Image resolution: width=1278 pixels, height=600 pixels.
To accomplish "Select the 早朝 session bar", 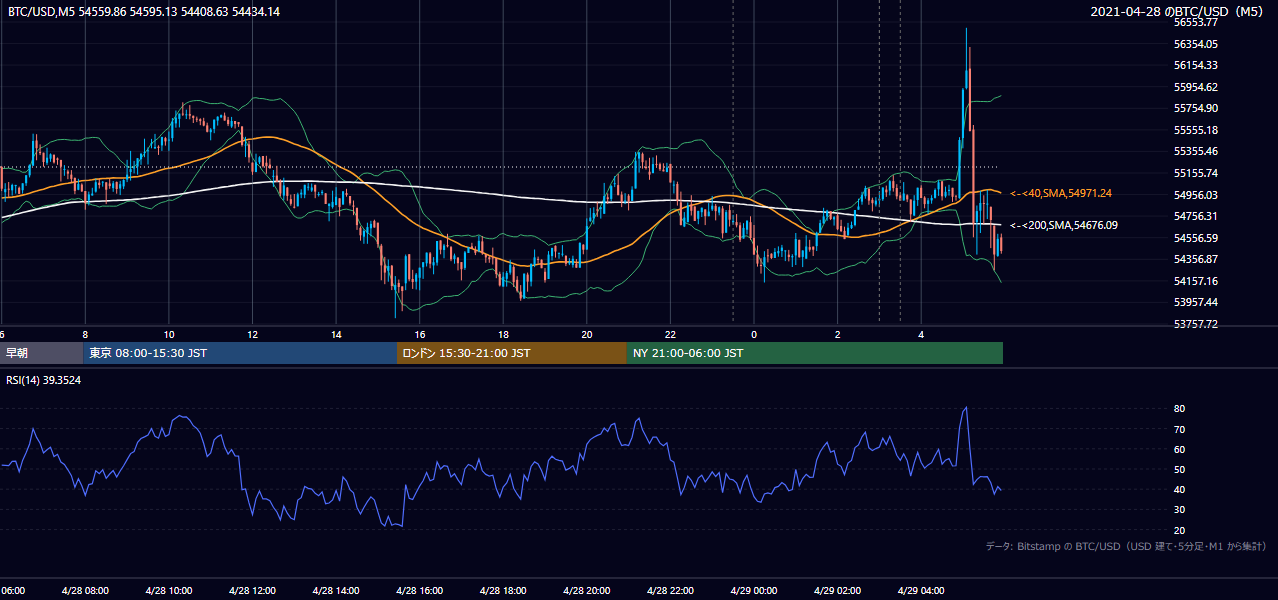I will tap(42, 353).
